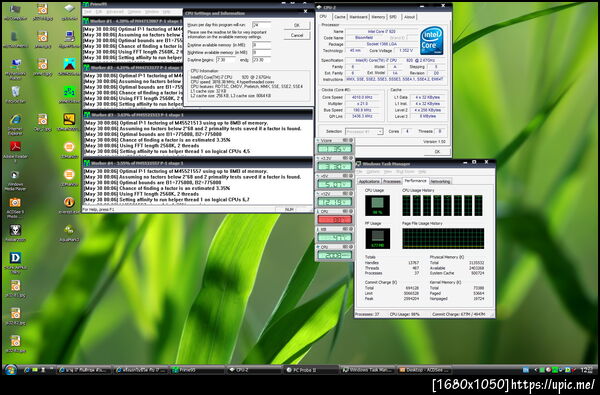Image resolution: width=600 pixels, height=395 pixels.
Task: Open the SPD tab in CPU-Z
Action: click(x=393, y=17)
